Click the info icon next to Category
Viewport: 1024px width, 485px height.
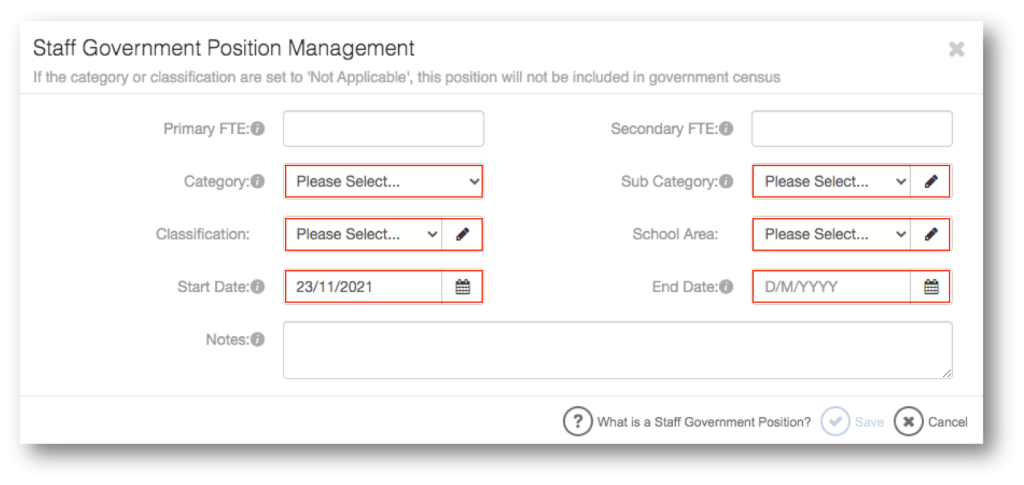258,181
